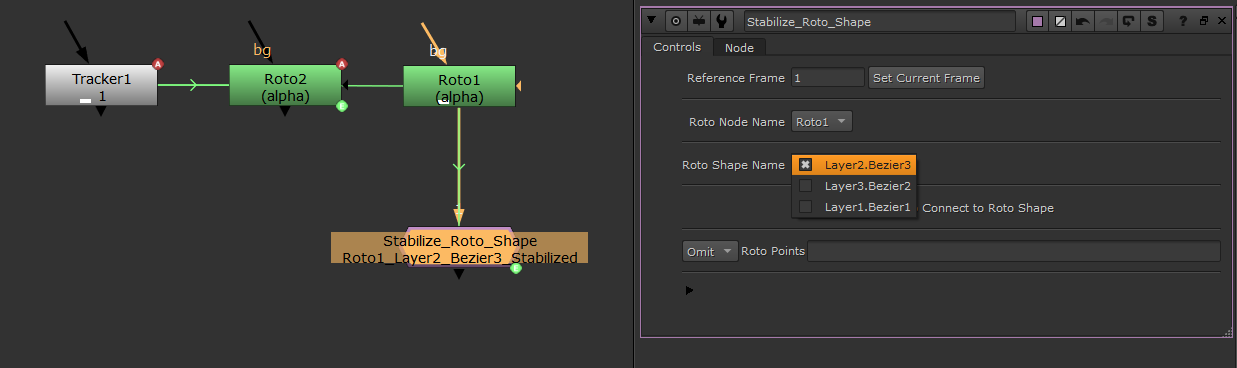
Task: Open the purple node color swatch
Action: 1038,21
